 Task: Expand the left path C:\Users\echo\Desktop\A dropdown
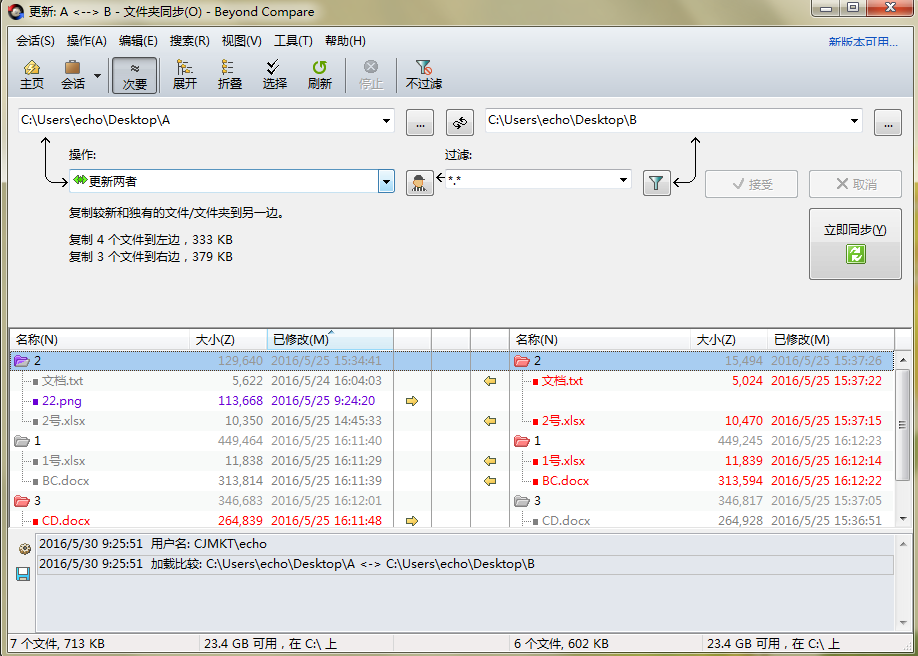tap(387, 121)
